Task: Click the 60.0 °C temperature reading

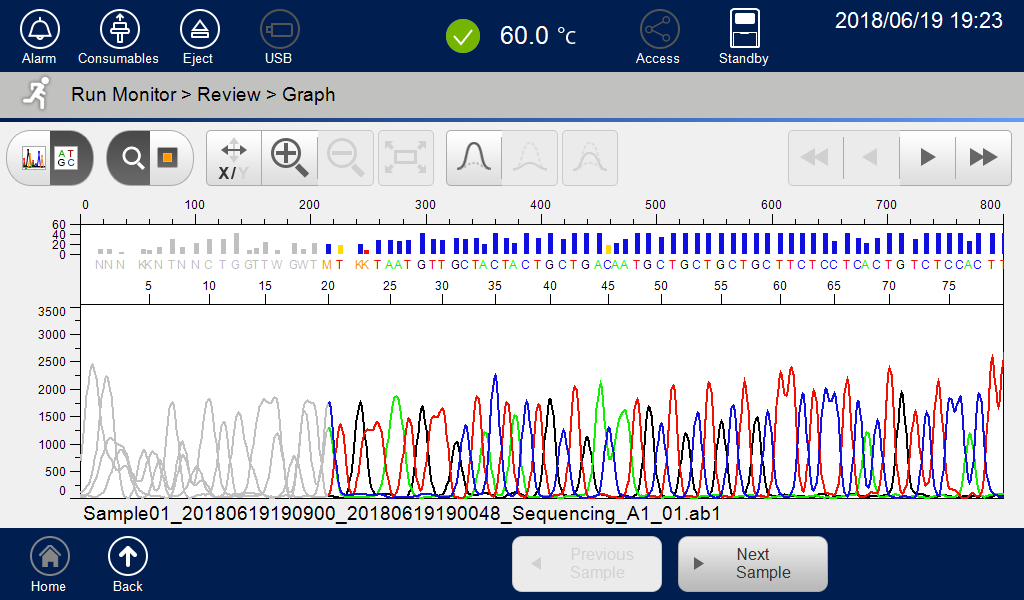Action: pos(537,35)
